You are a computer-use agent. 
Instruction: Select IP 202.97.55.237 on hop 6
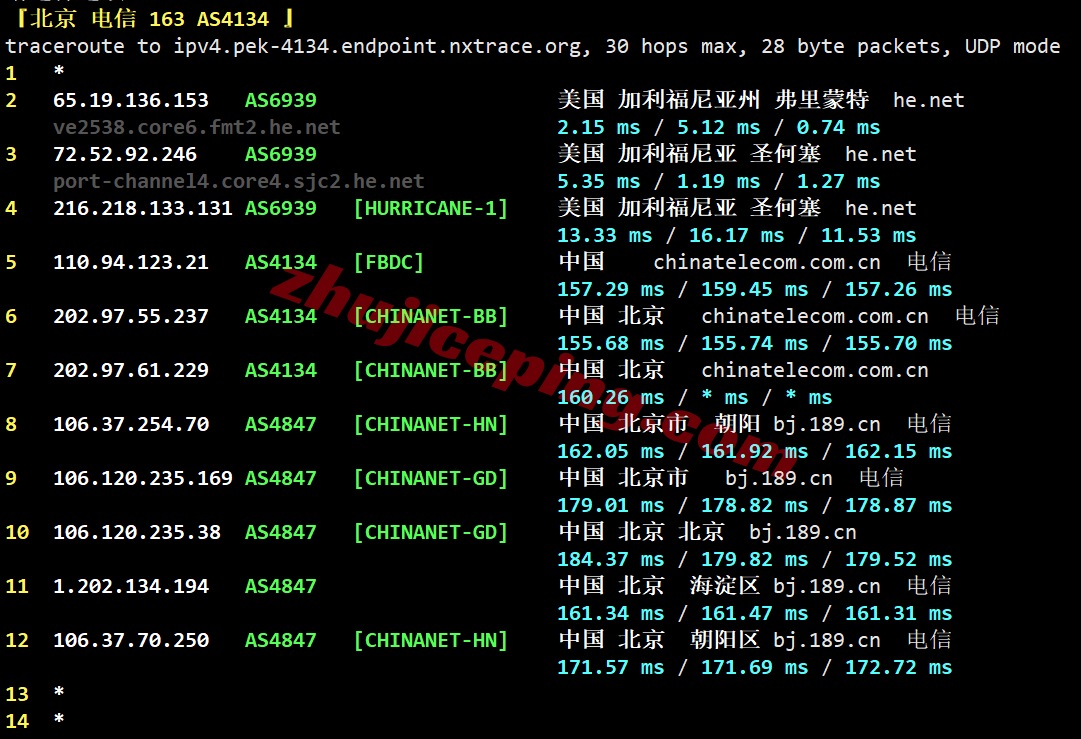pyautogui.click(x=130, y=316)
